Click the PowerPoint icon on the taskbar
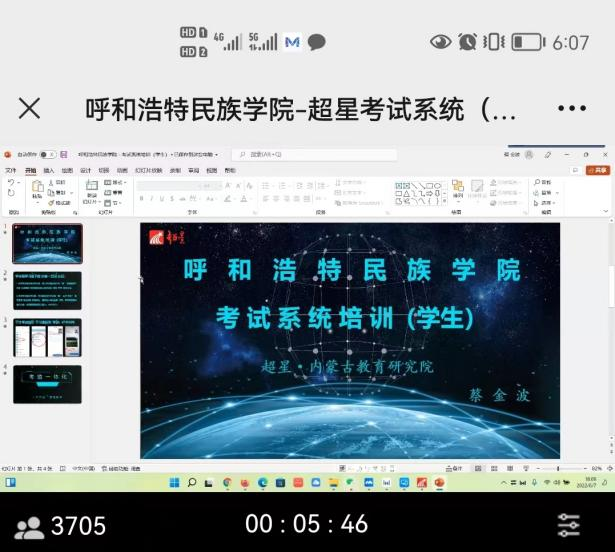Screen dimensions: 615x552 click(439, 482)
